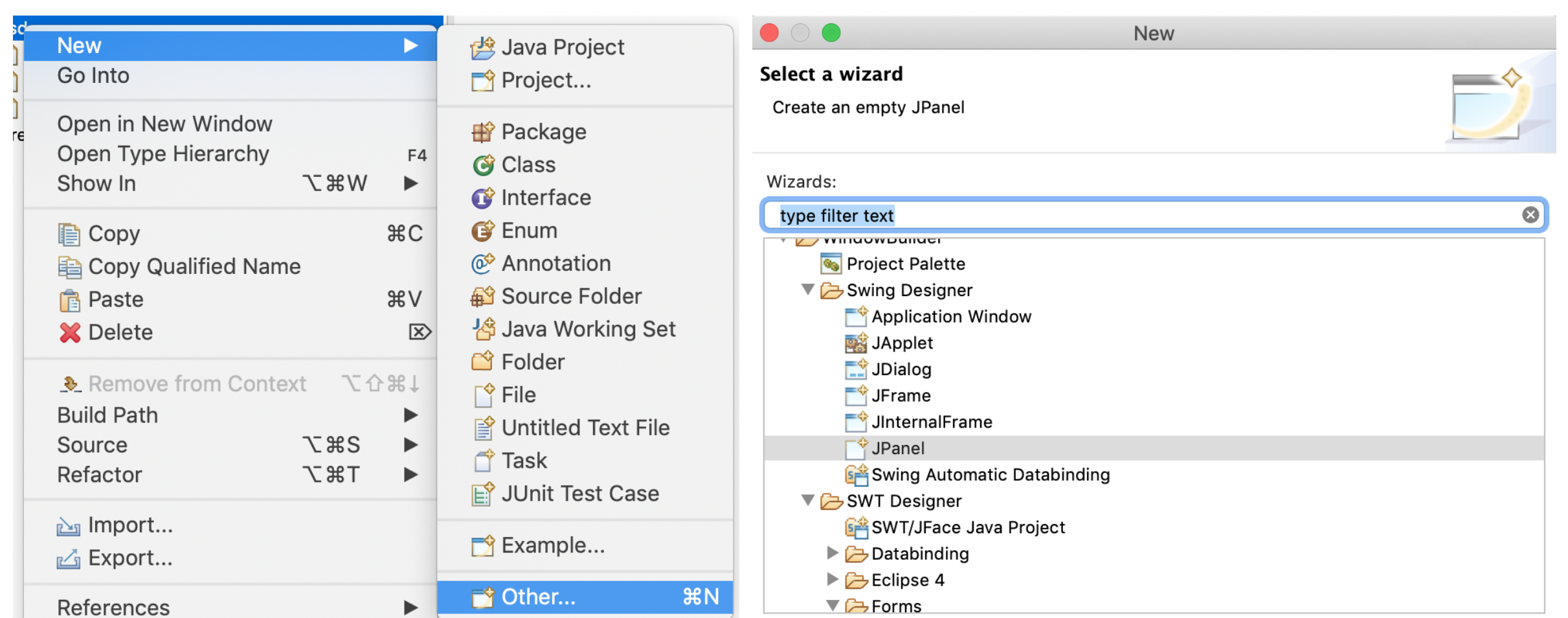Viewport: 1568px width, 618px height.
Task: Click the Project... wizard icon
Action: [482, 80]
